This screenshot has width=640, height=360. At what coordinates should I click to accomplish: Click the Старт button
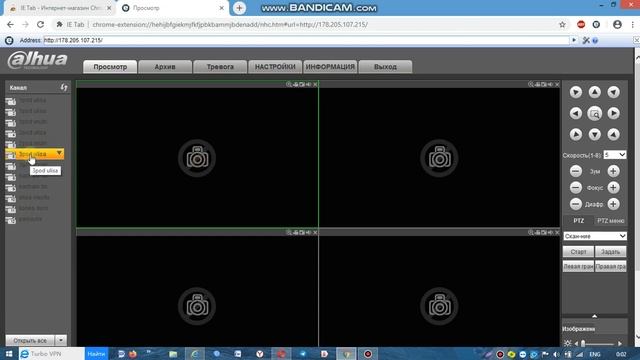[578, 252]
